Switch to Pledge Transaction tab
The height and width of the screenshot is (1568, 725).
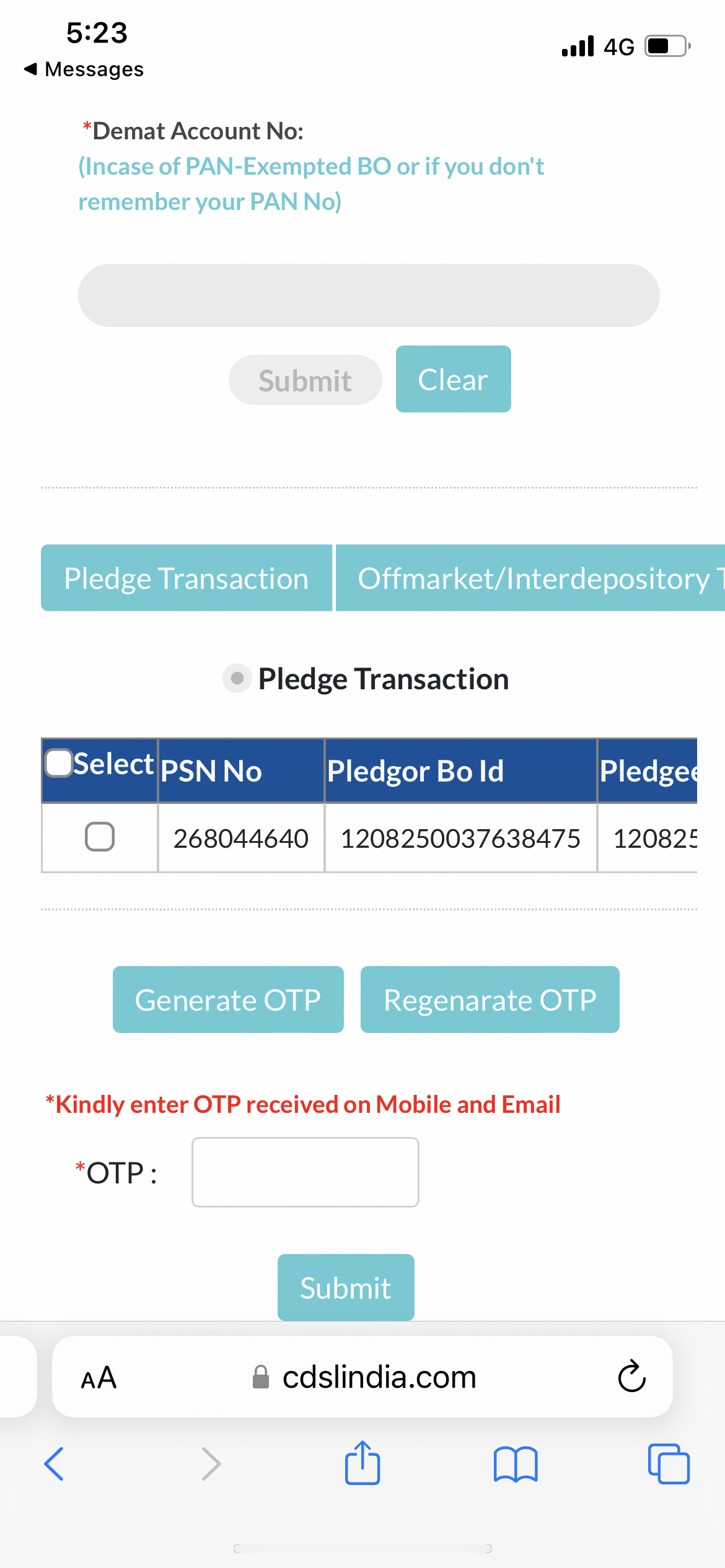click(x=187, y=578)
